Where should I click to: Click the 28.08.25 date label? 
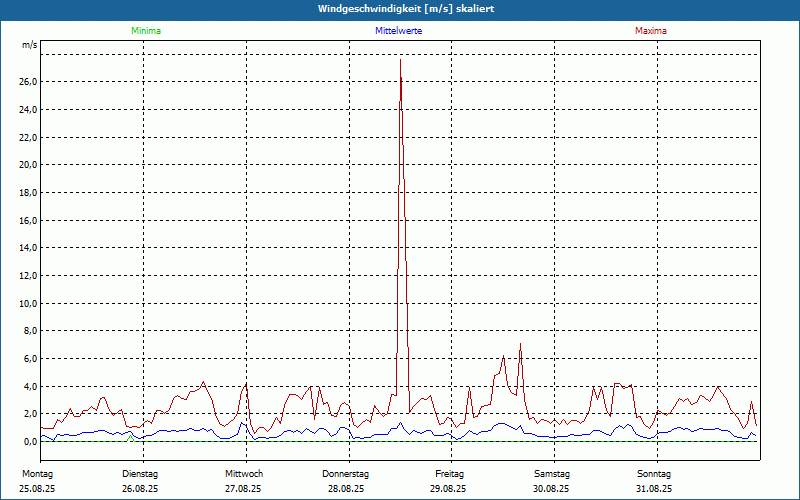(346, 489)
